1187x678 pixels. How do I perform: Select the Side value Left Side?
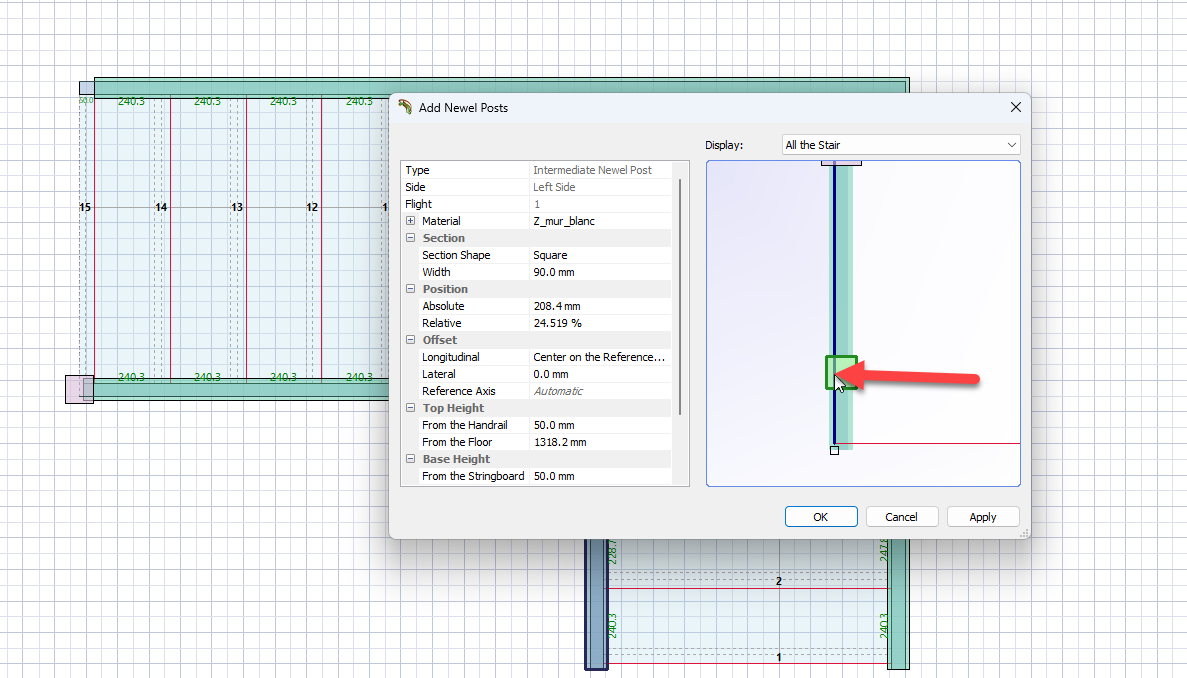600,187
